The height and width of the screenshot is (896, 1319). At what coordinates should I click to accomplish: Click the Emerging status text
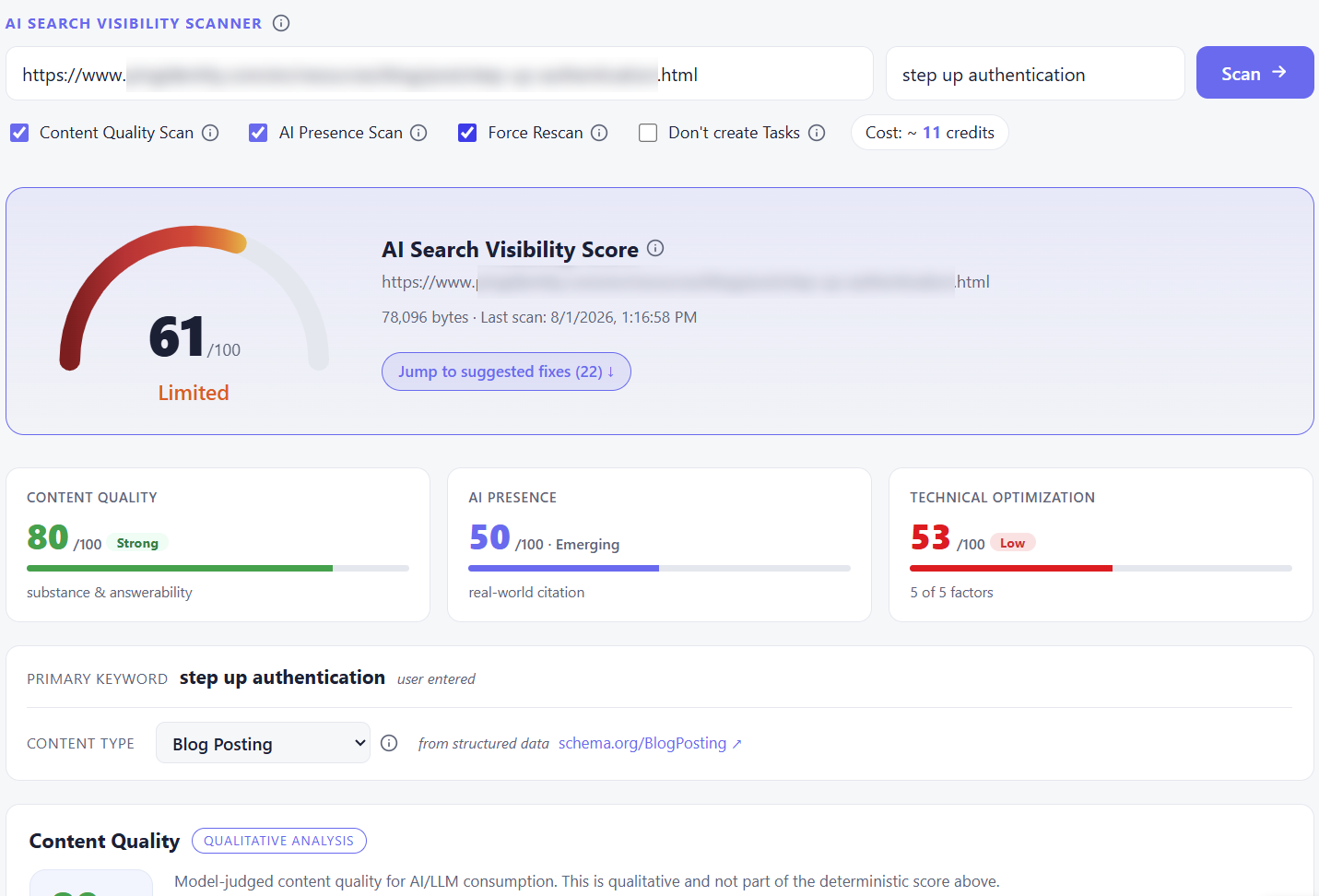pos(587,545)
